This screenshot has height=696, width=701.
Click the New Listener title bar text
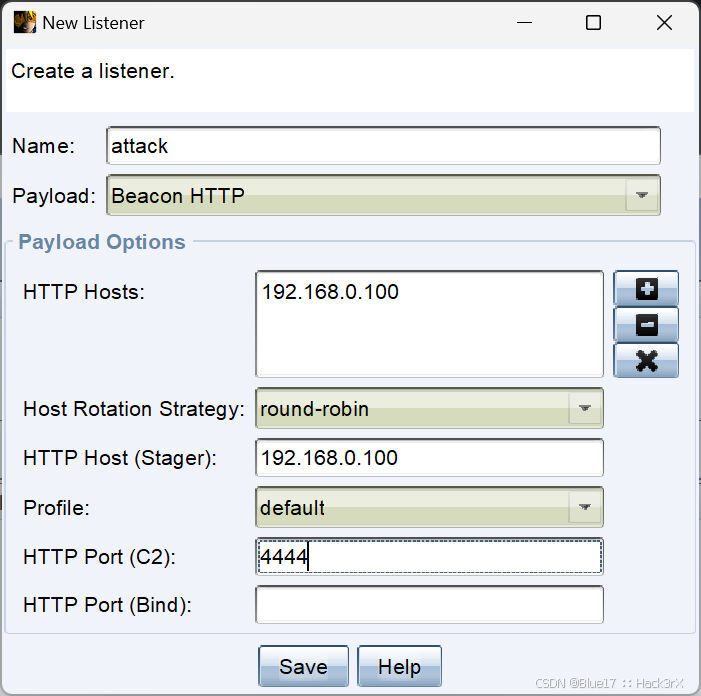point(93,23)
